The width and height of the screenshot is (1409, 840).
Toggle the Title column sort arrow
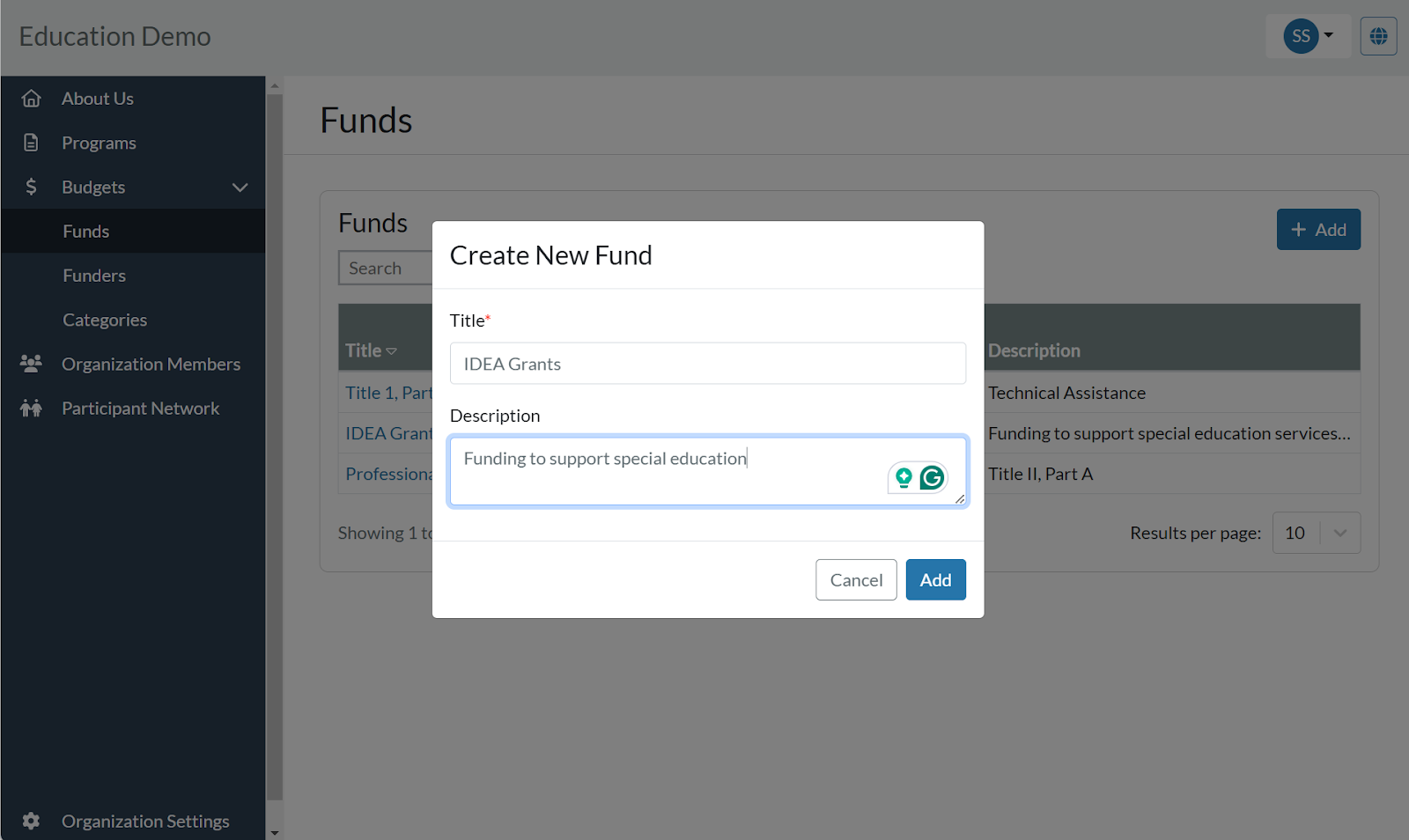pos(392,350)
